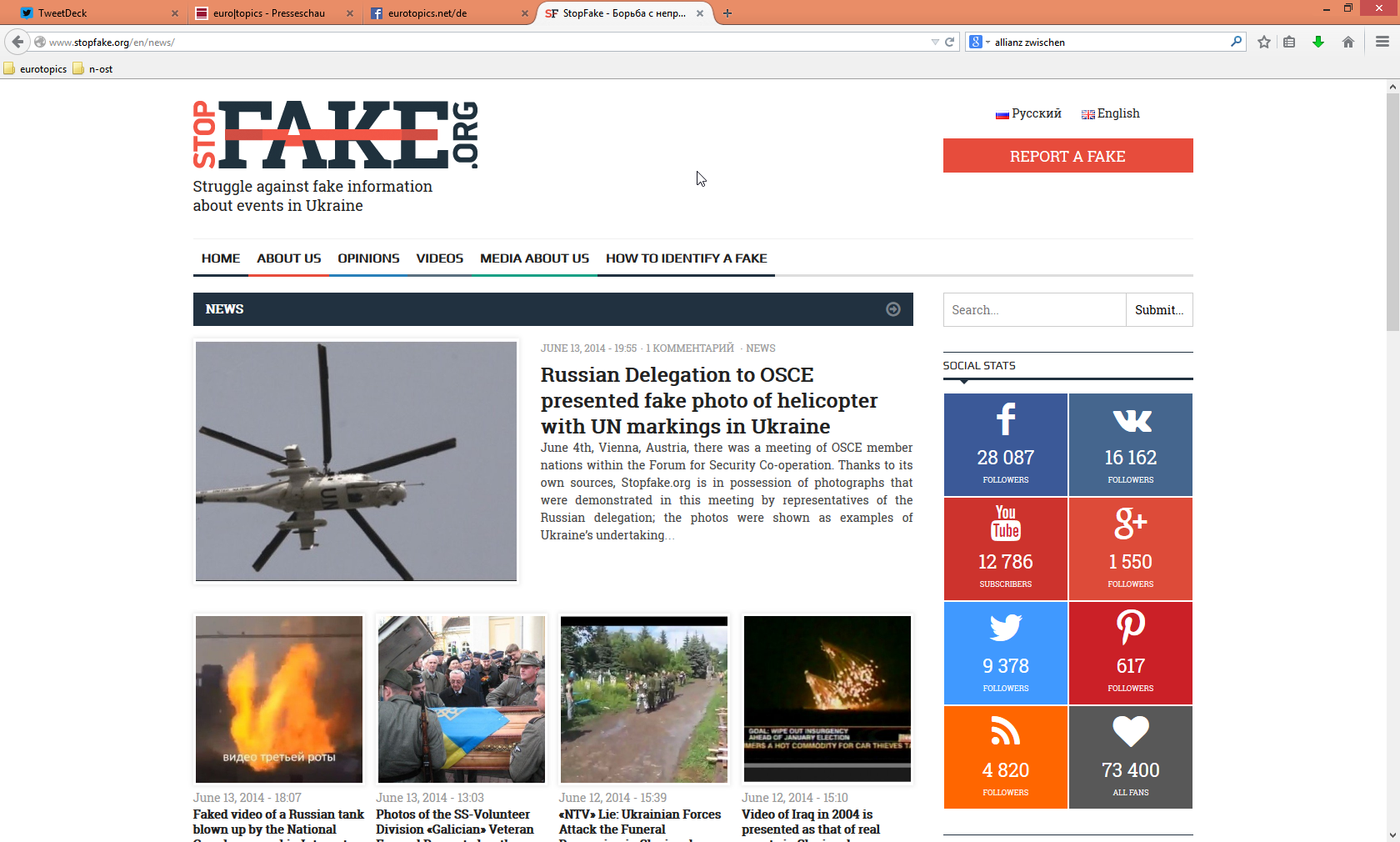
Task: Open the 1 КОММЕНТАРИЙ comments link
Action: coord(690,348)
